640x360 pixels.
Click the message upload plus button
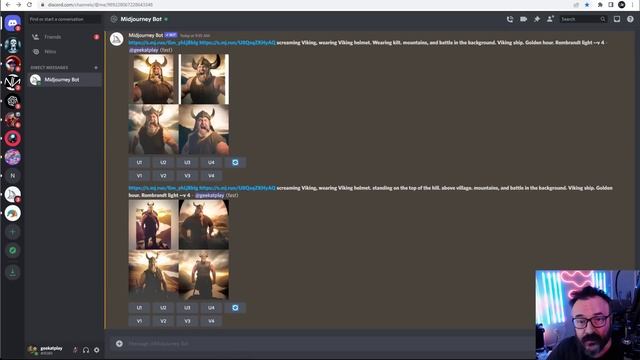pos(119,344)
